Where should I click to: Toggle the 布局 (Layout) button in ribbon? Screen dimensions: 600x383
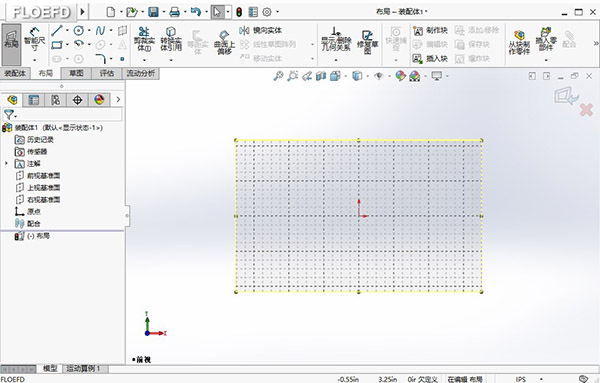(x=11, y=44)
